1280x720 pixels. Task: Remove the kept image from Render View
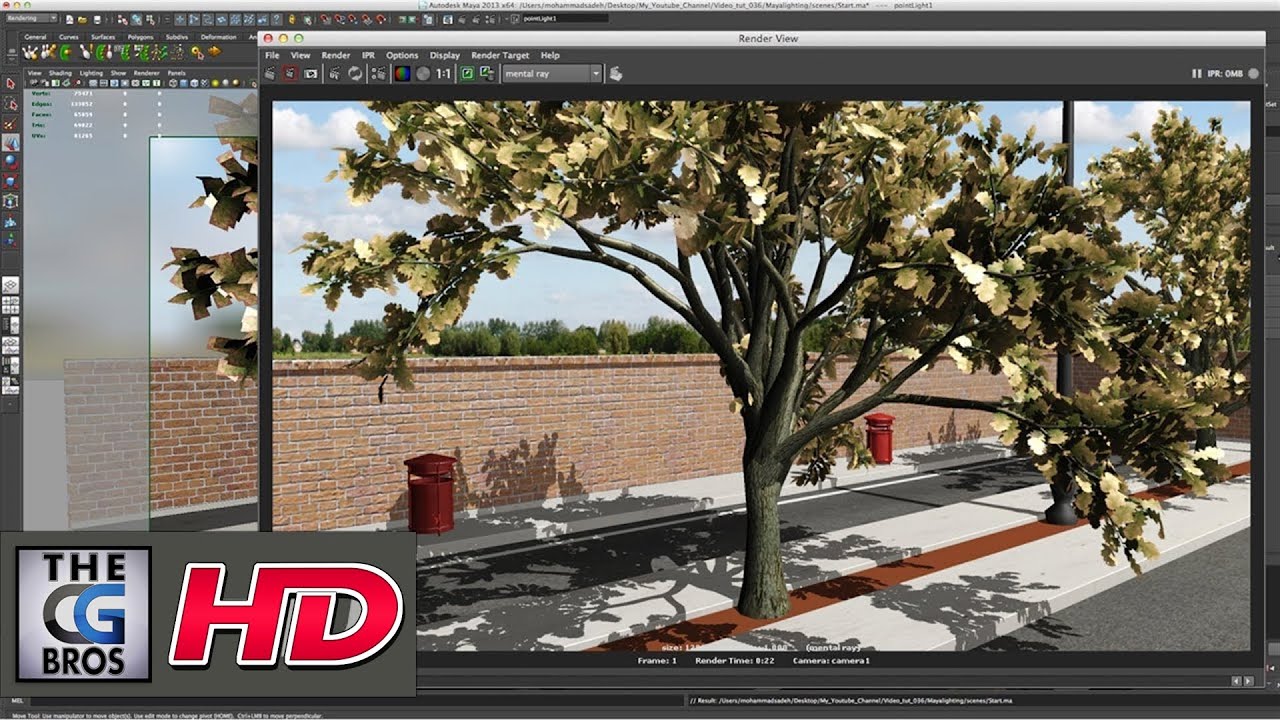(487, 73)
